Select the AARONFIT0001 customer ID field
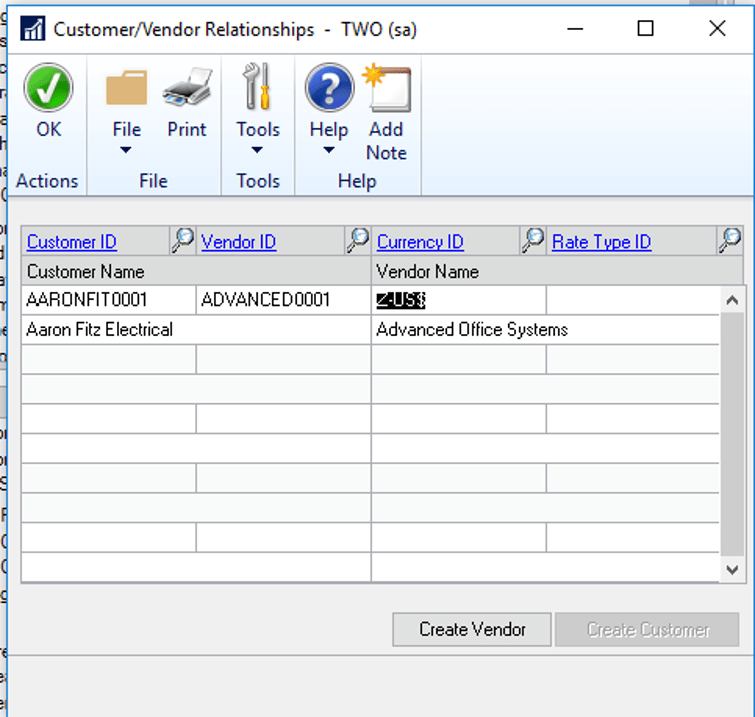The height and width of the screenshot is (717, 755). (x=108, y=300)
